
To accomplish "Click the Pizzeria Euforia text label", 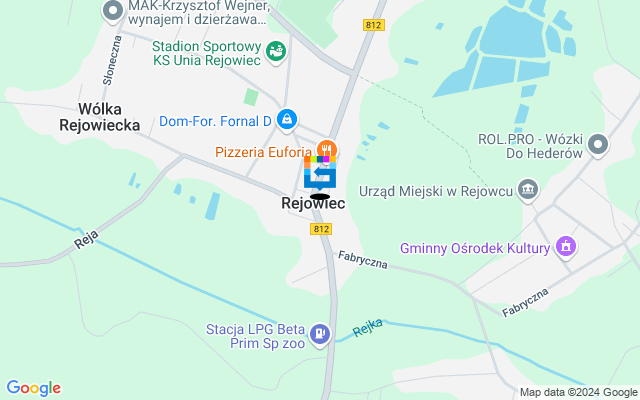I will pyautogui.click(x=263, y=152).
